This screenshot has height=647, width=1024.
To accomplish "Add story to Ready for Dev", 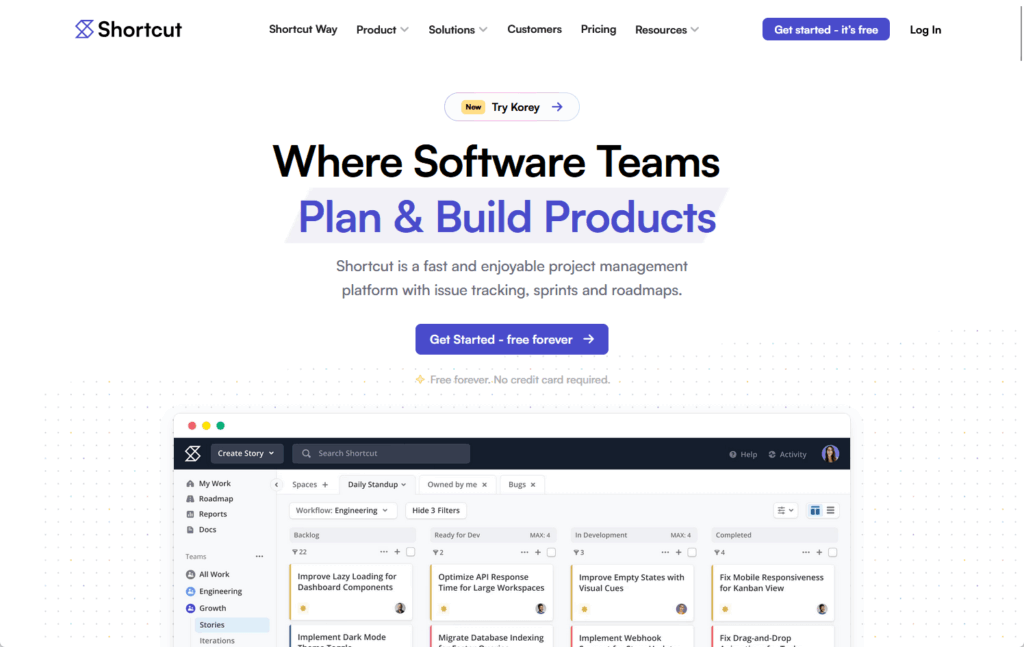I will click(x=538, y=552).
